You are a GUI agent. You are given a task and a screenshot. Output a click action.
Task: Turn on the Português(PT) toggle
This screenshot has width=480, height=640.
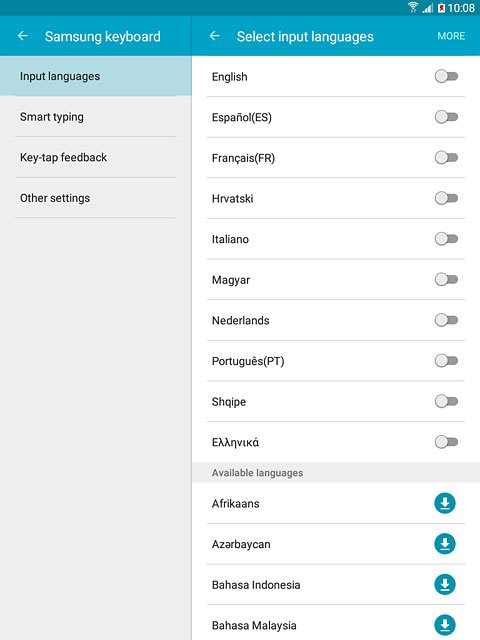coord(446,360)
